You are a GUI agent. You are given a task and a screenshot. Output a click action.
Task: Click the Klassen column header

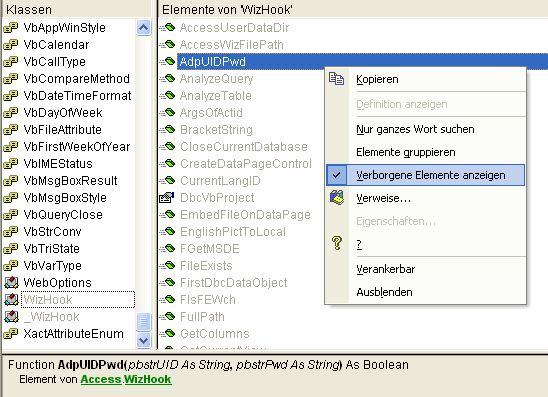[x=77, y=9]
